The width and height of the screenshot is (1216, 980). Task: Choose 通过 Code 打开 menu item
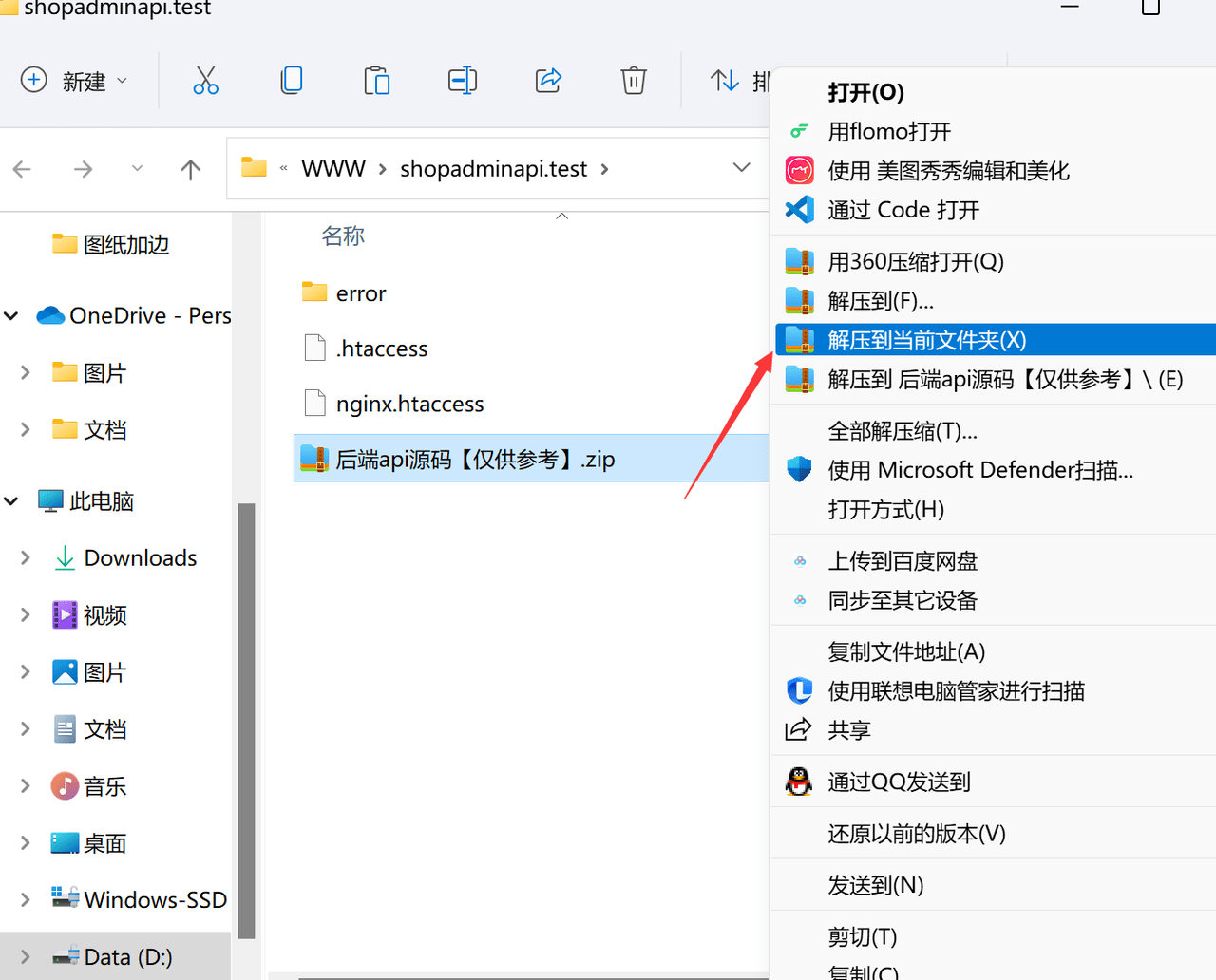click(x=993, y=209)
